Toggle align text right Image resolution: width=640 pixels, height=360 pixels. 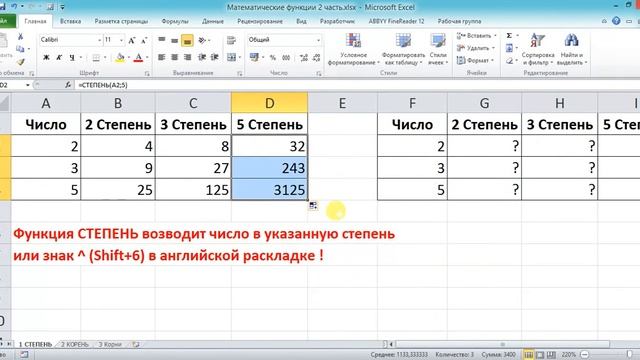pyautogui.click(x=187, y=57)
